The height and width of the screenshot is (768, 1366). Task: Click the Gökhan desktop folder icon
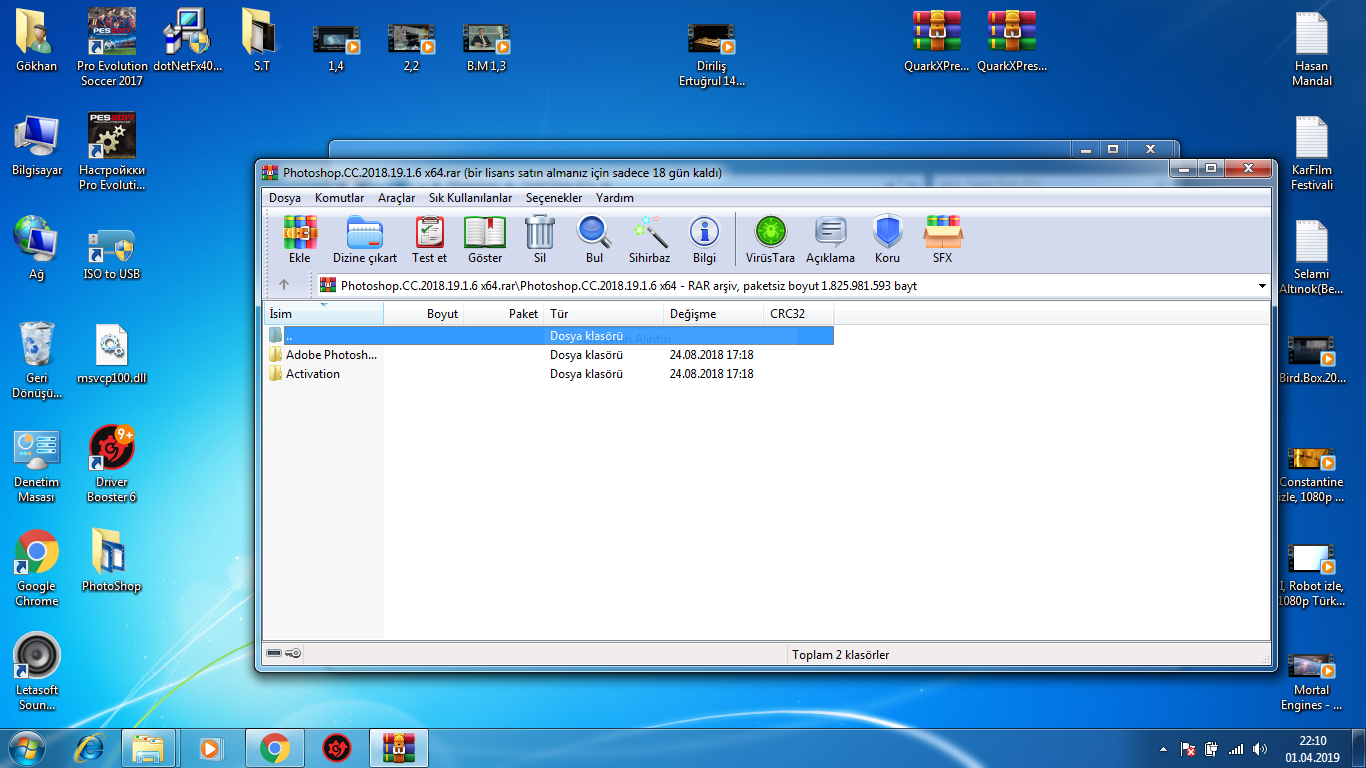tap(36, 42)
